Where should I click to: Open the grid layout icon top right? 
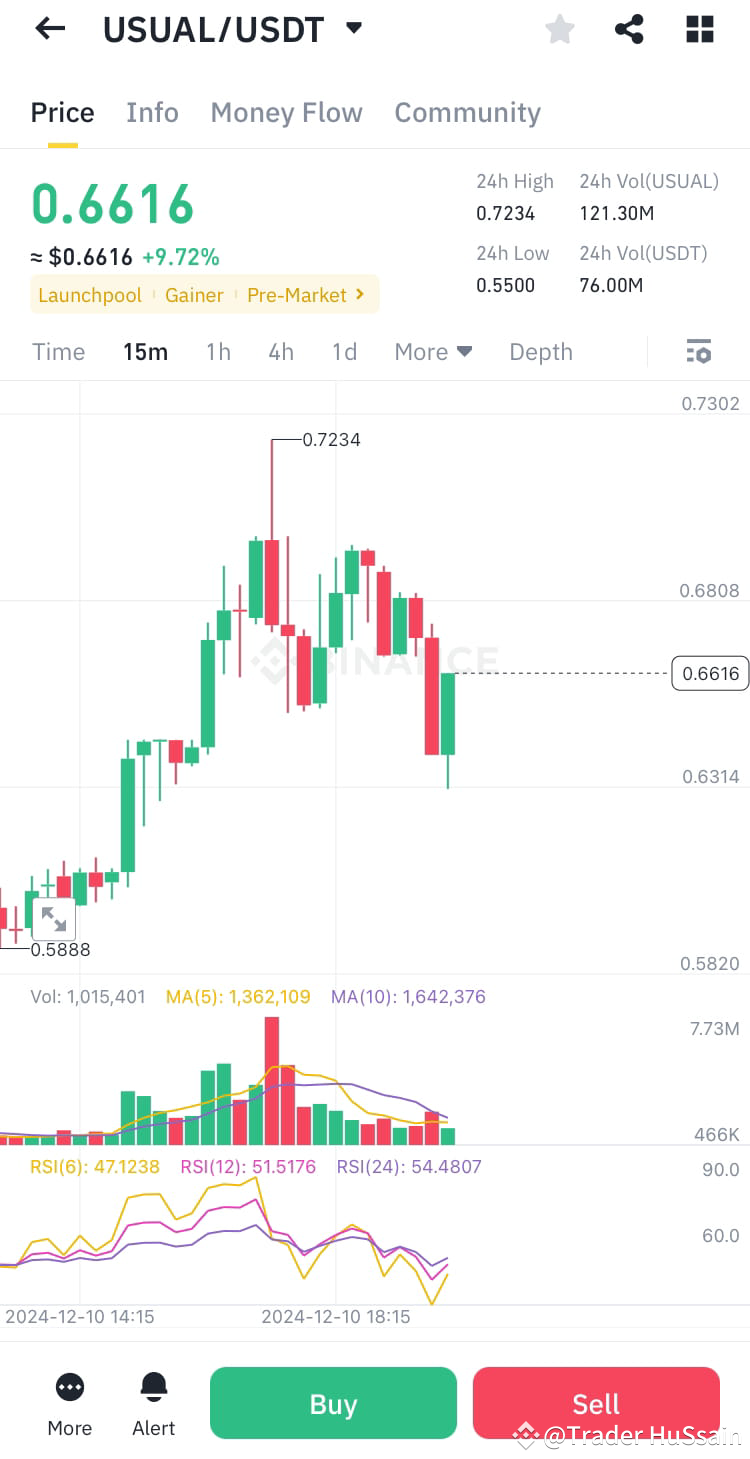click(699, 29)
